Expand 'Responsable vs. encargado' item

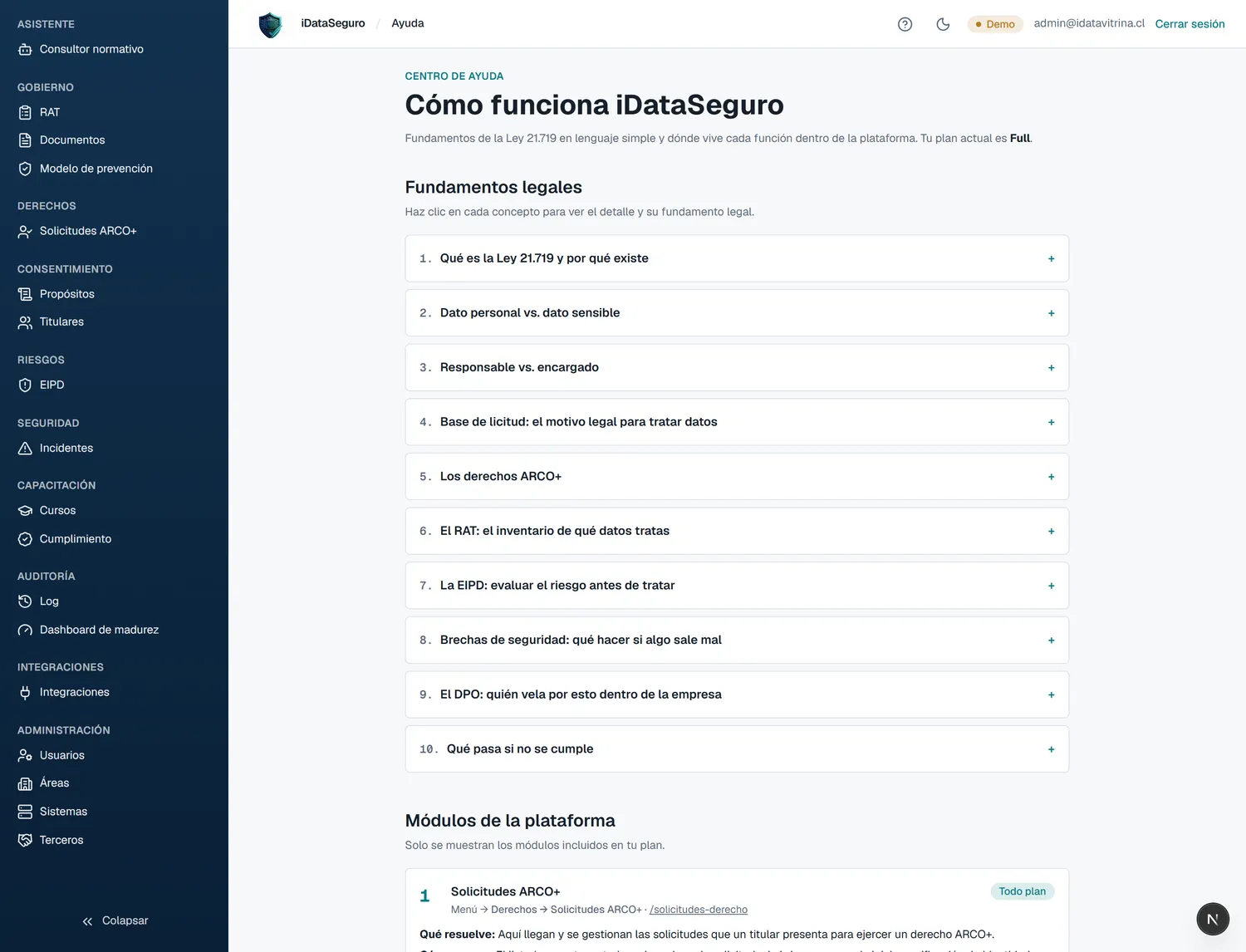click(737, 367)
